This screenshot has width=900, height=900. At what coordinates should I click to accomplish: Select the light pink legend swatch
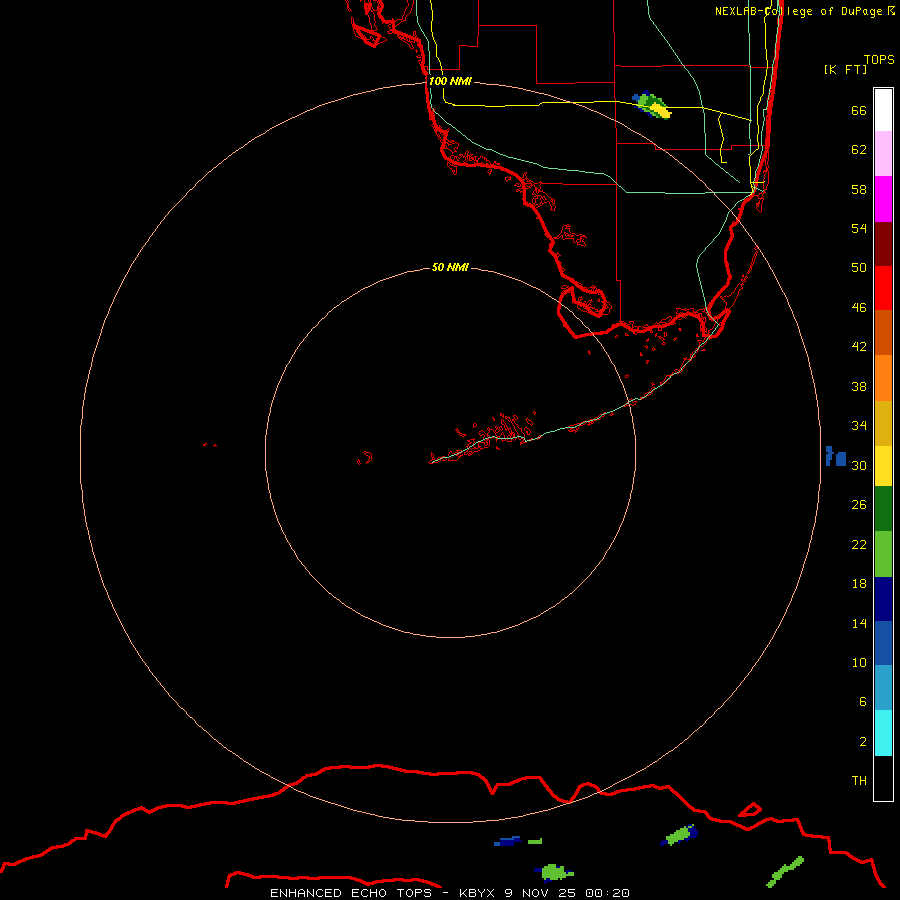tap(883, 153)
